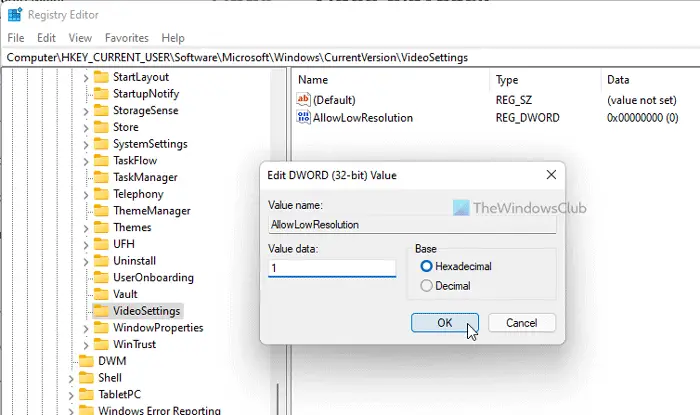Click the StartupNotify folder icon
Viewport: 700px width, 415px height.
point(101,94)
